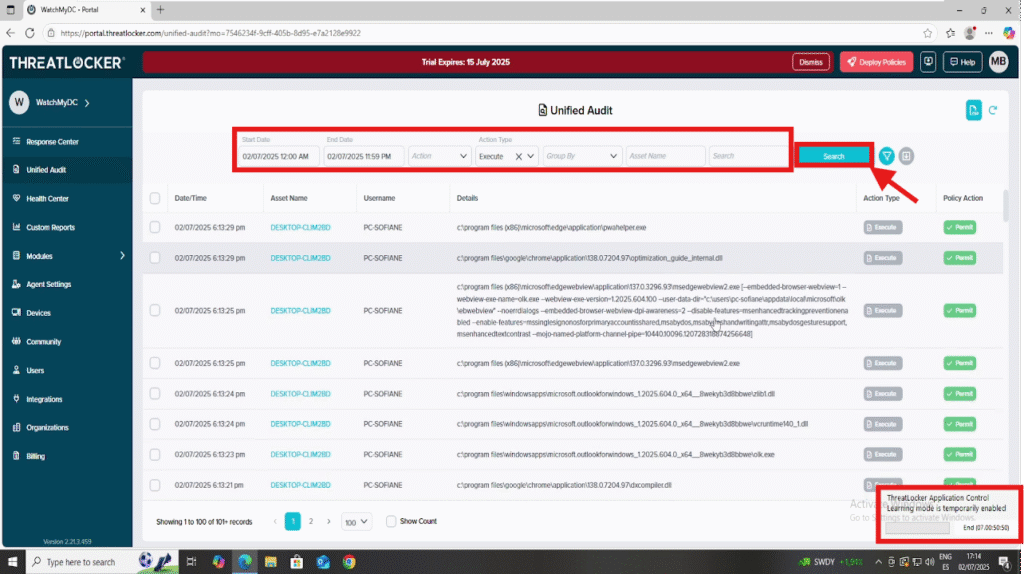
Task: Open Organizations page
Action: (47, 428)
